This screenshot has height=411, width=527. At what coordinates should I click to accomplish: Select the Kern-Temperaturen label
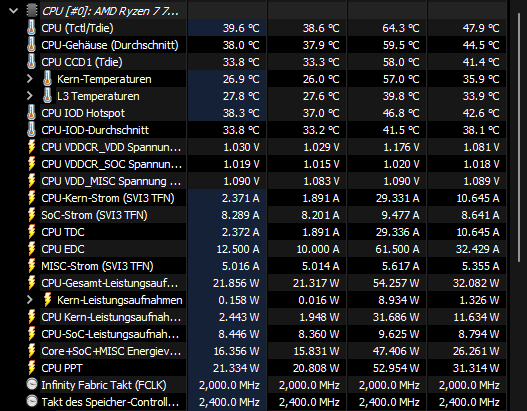104,79
